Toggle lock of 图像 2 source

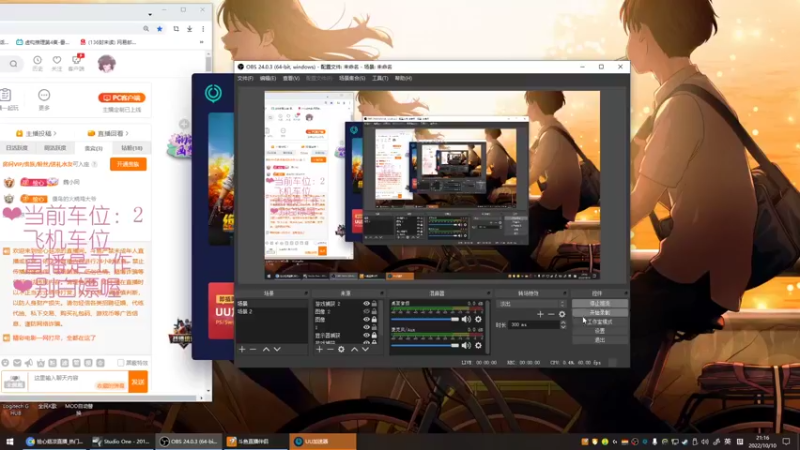374,311
